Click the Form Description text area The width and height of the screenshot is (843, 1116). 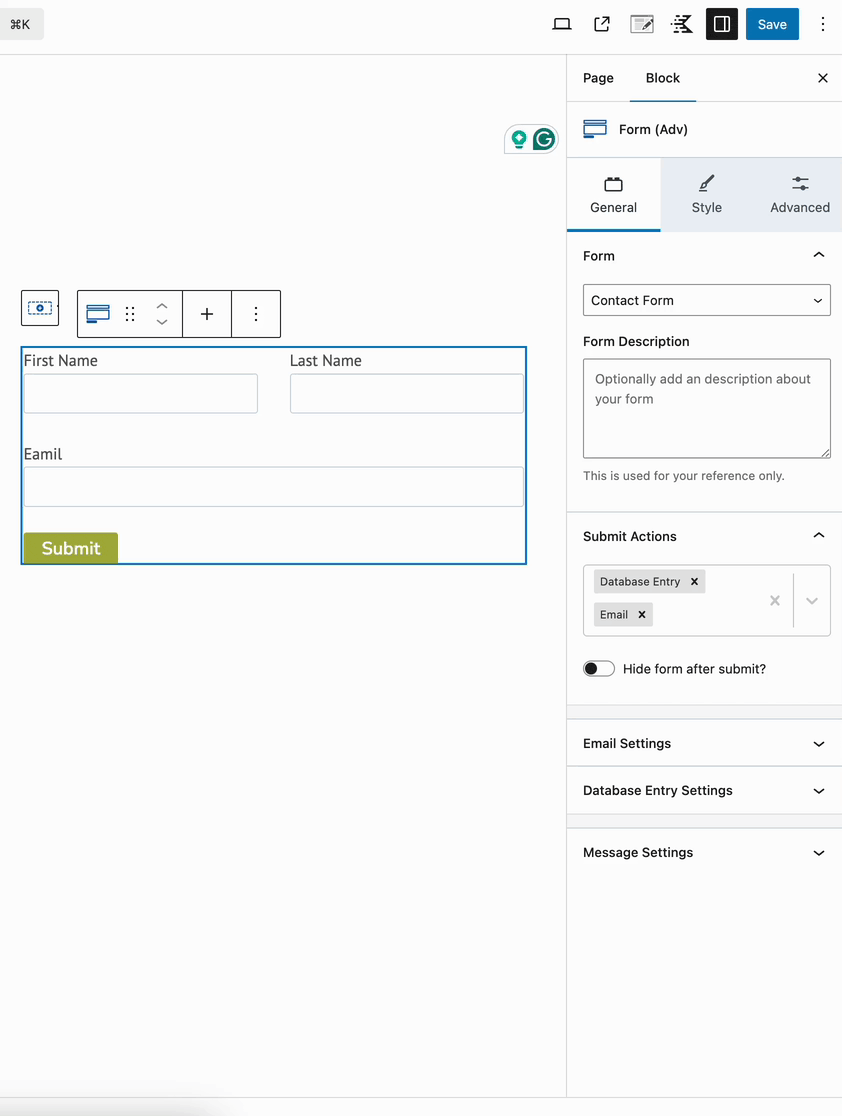tap(706, 408)
